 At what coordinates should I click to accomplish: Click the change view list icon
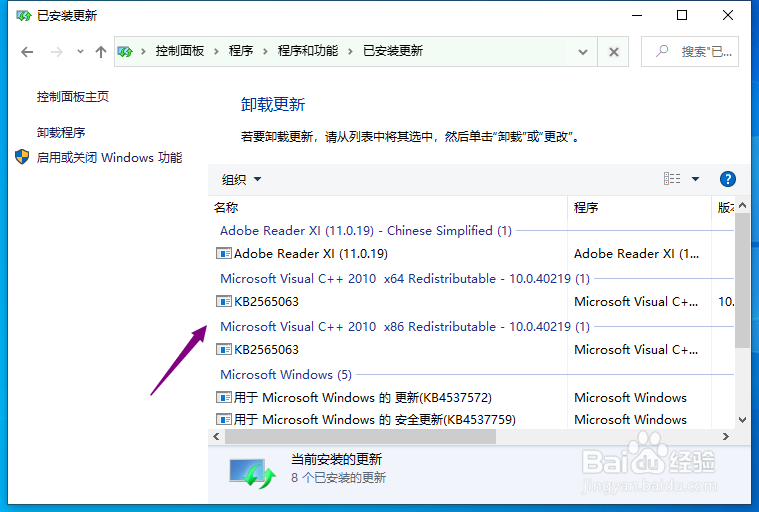pos(672,179)
